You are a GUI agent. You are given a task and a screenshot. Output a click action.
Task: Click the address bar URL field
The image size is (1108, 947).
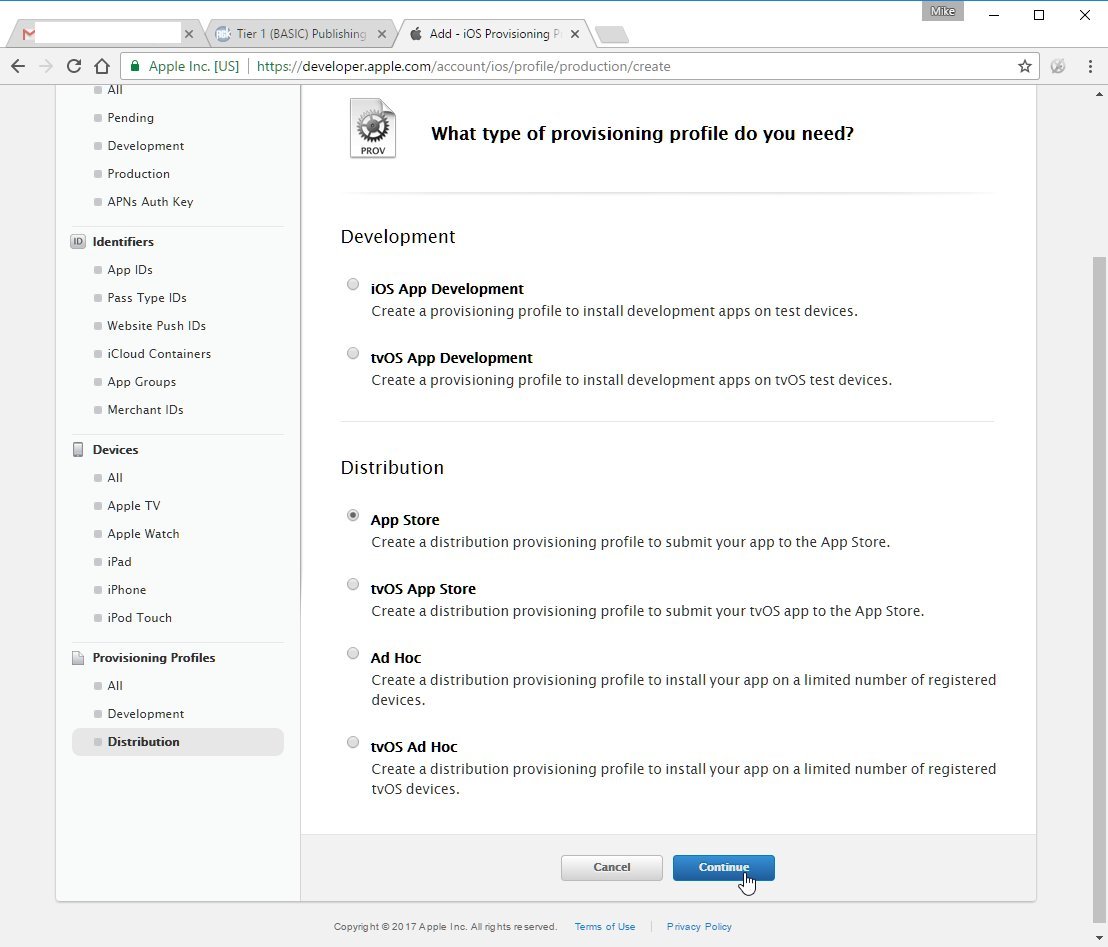click(x=579, y=66)
